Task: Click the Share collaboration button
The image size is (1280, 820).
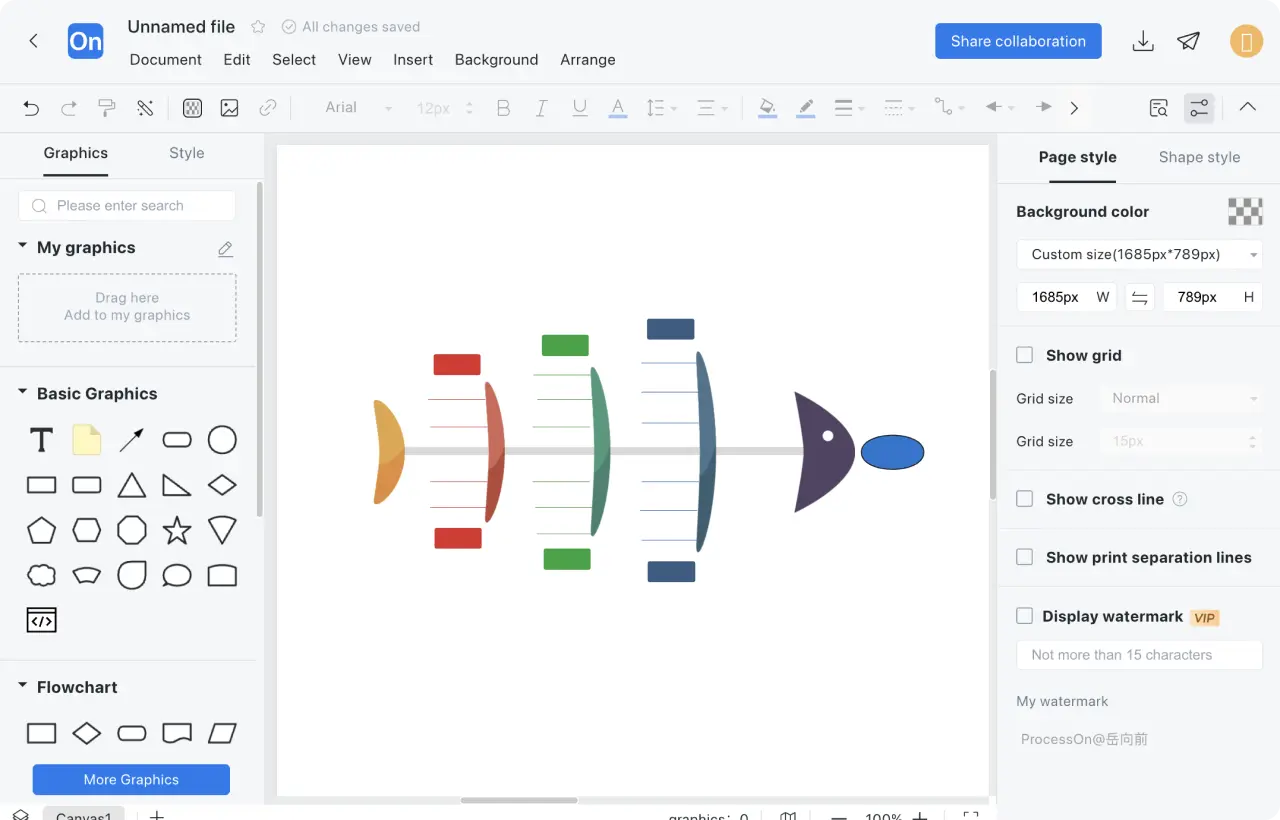Action: point(1018,41)
